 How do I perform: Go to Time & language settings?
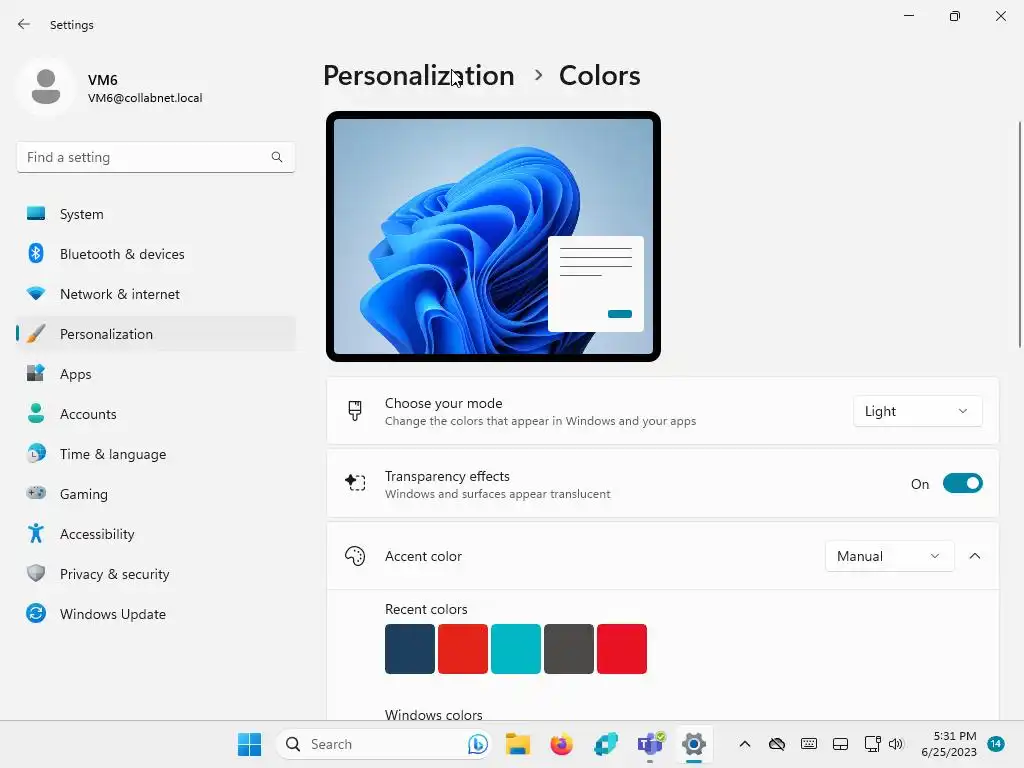155,453
